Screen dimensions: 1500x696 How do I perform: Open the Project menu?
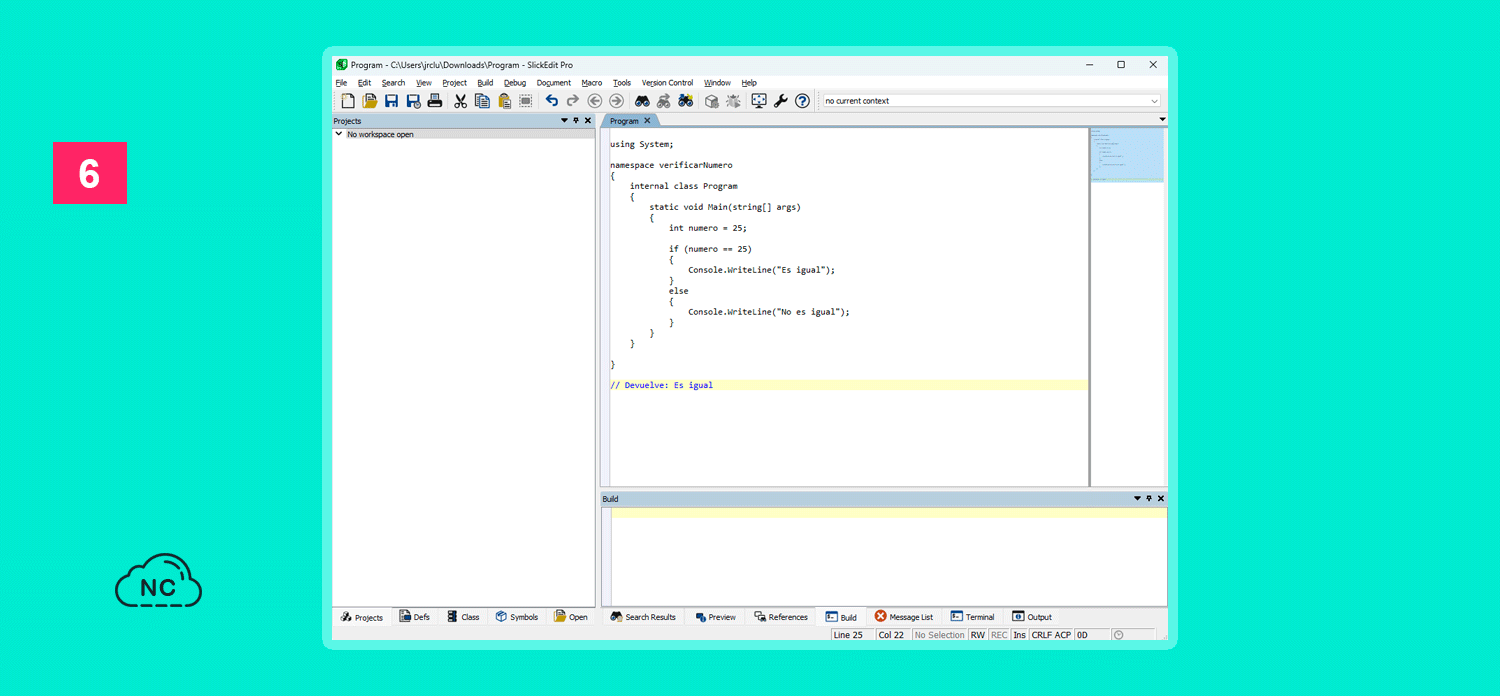click(454, 83)
